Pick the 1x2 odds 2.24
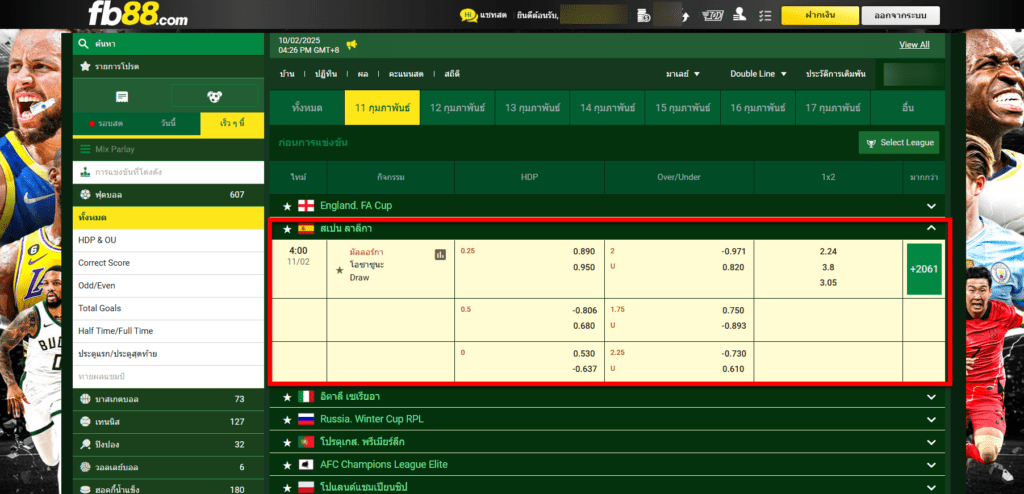This screenshot has height=494, width=1024. tap(828, 252)
